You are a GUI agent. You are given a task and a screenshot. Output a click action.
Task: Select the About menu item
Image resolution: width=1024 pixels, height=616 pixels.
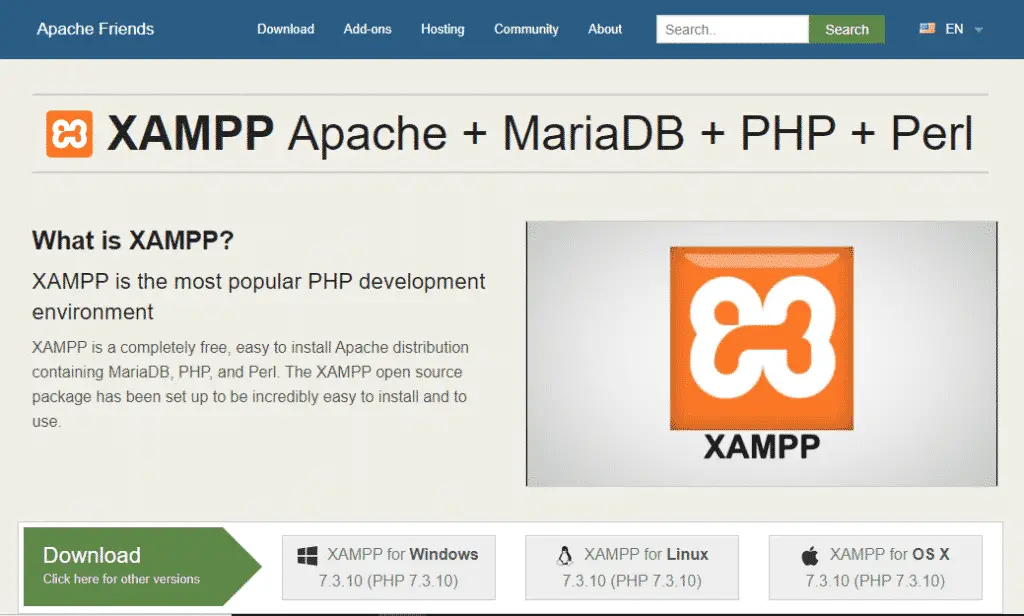click(605, 29)
